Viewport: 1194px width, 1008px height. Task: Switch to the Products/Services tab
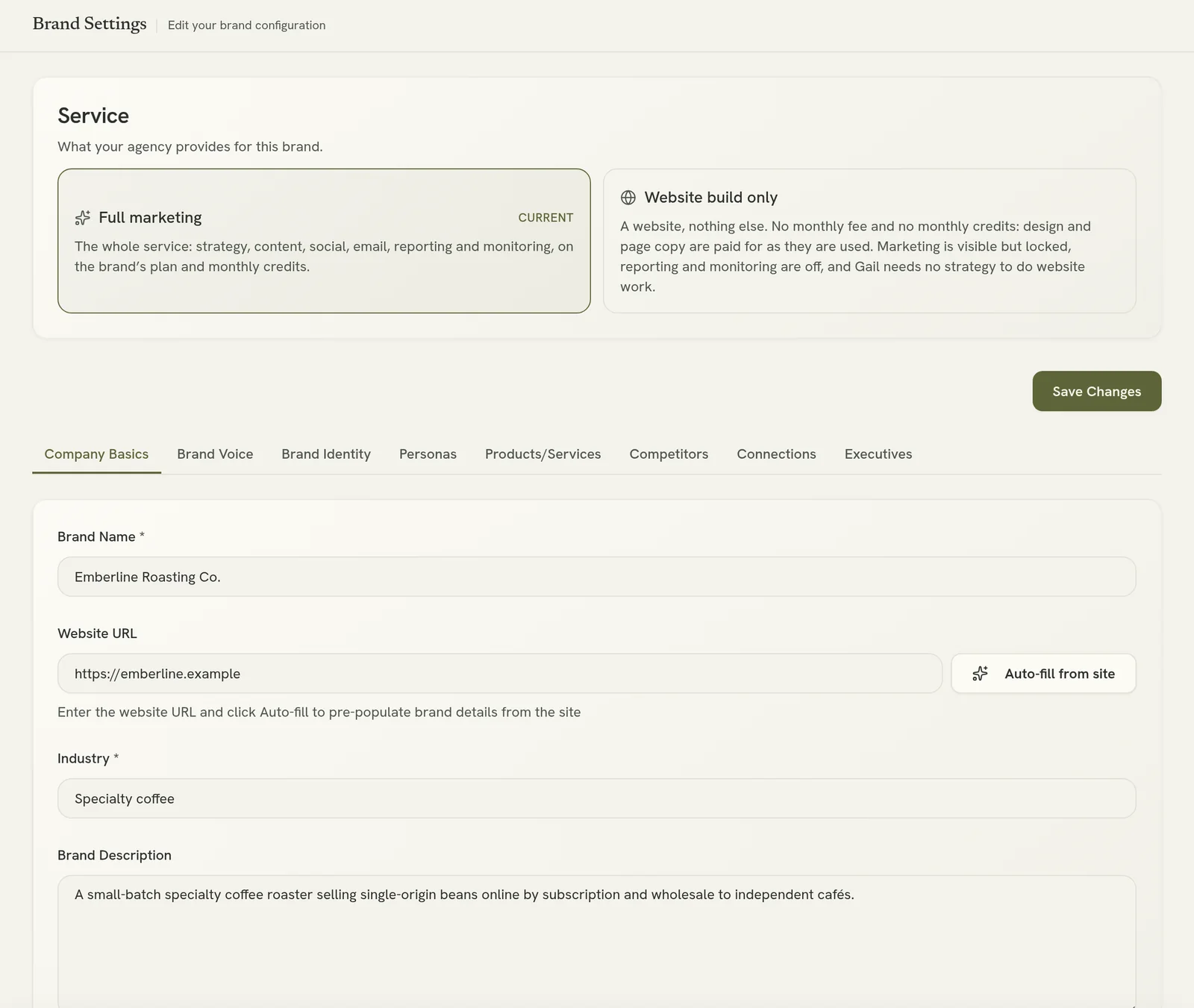tap(543, 454)
